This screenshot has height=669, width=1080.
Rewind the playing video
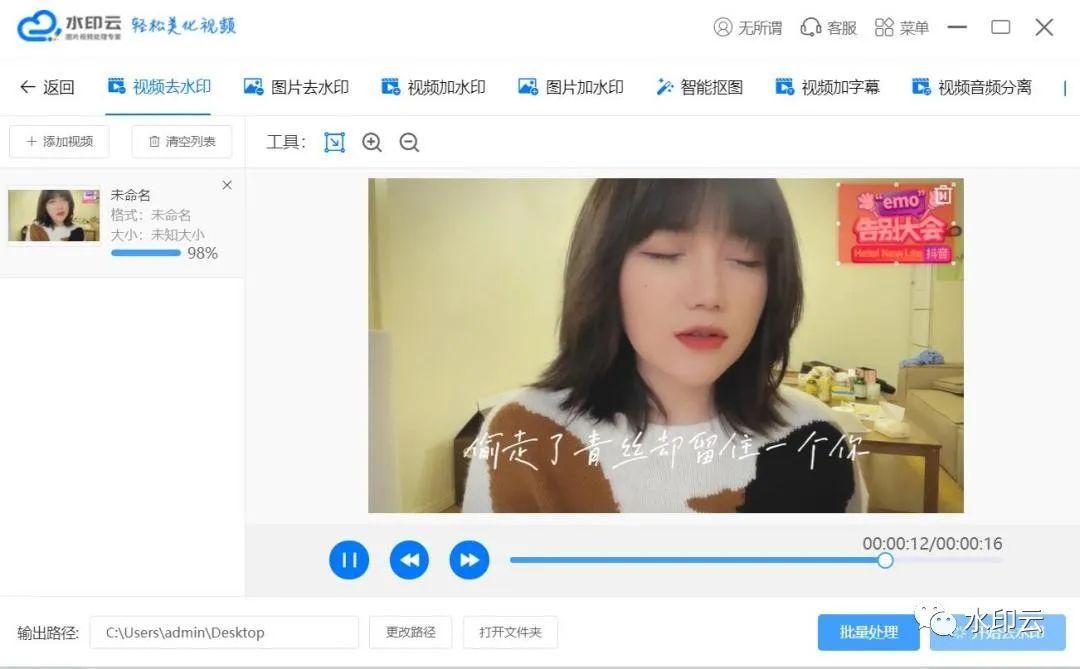(x=409, y=559)
